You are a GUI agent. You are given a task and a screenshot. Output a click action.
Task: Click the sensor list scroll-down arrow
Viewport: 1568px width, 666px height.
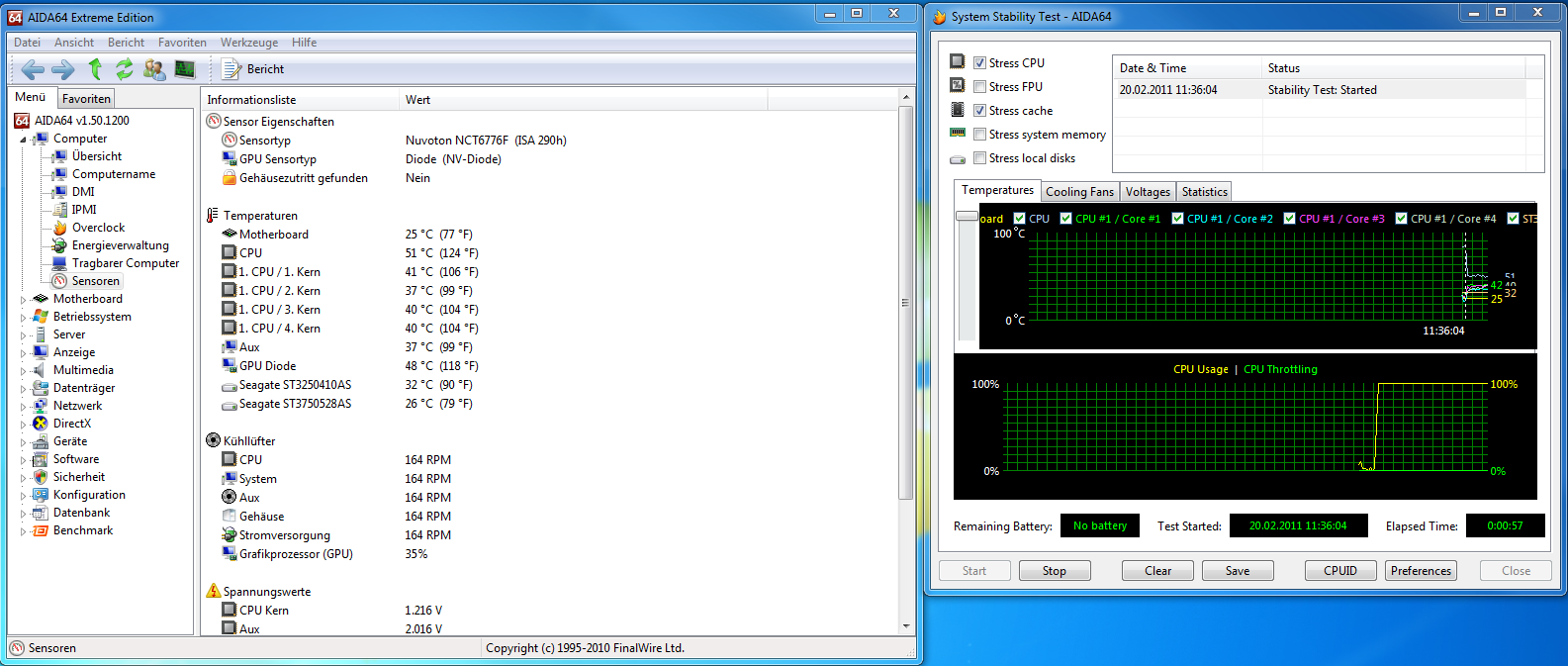(905, 626)
